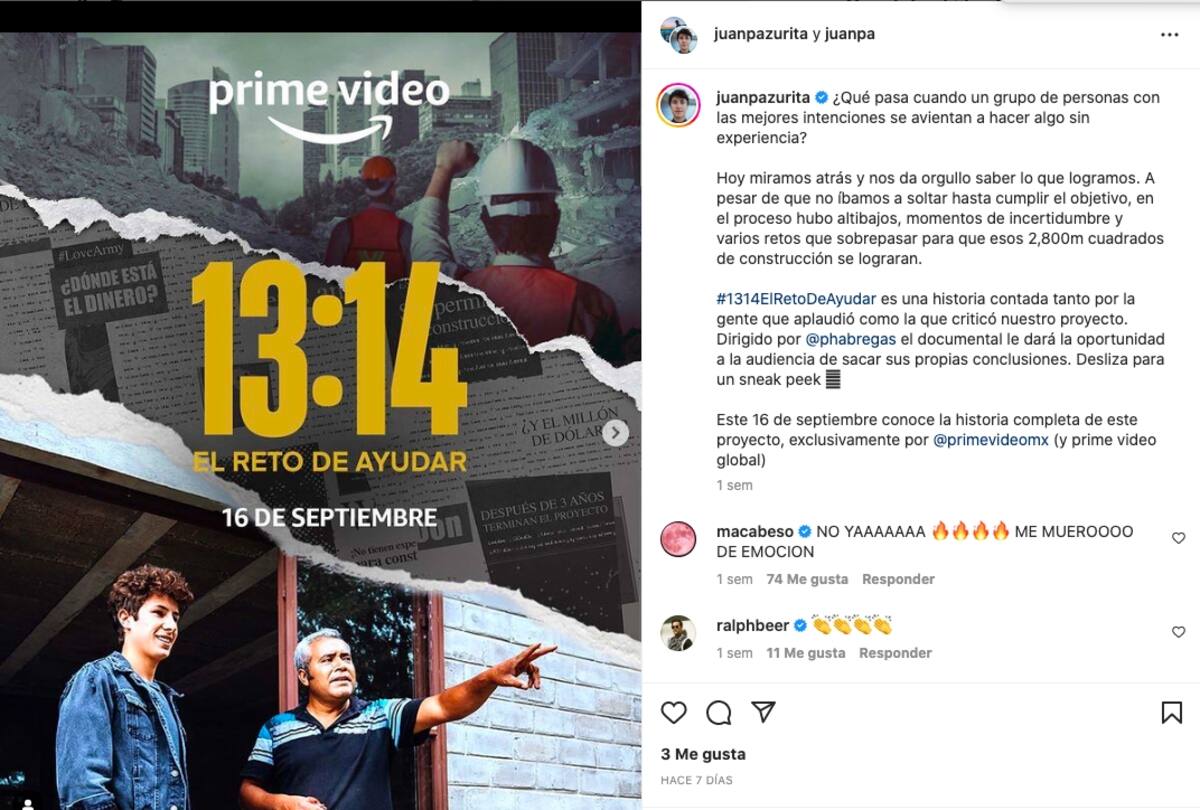Image resolution: width=1200 pixels, height=810 pixels.
Task: Open macabeso's avatar
Action: click(678, 539)
